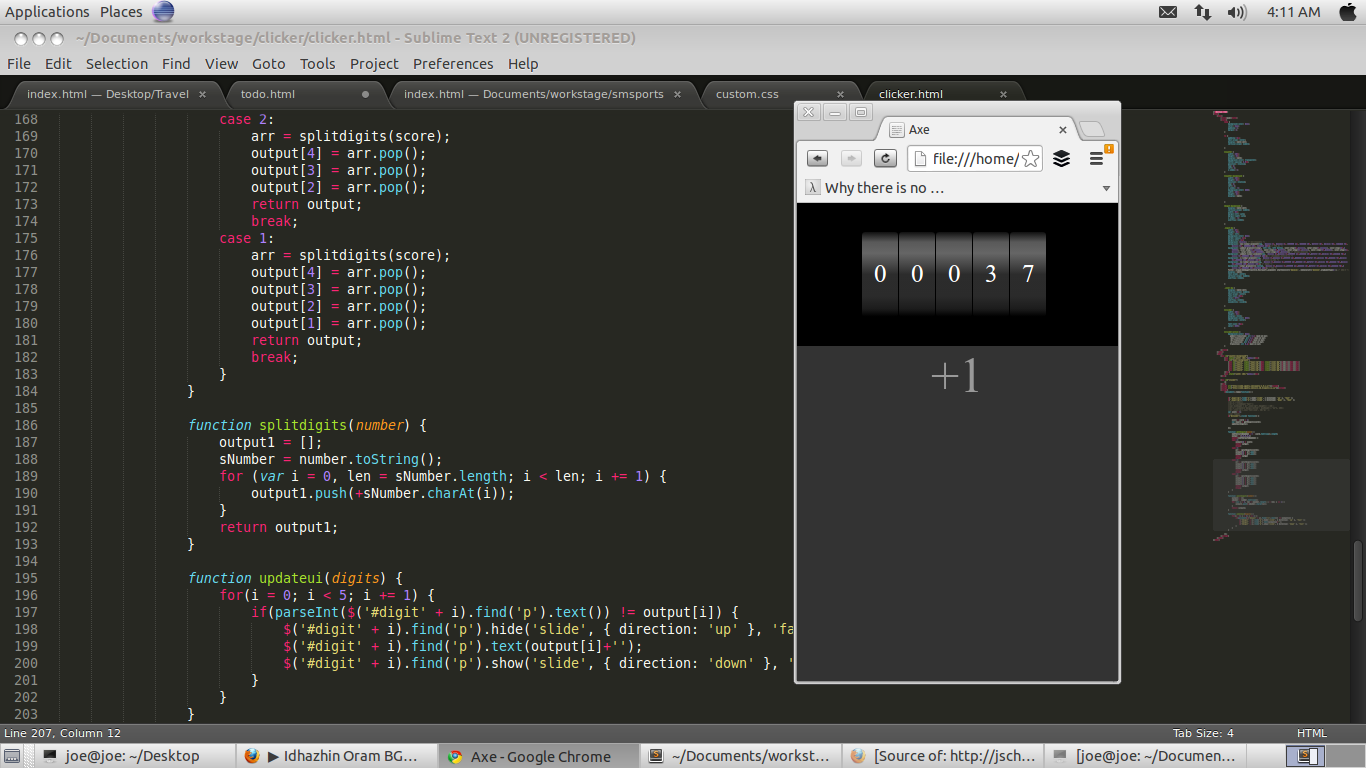The width and height of the screenshot is (1366, 768).
Task: Open Chrome's hamburger menu
Action: pos(1096,158)
